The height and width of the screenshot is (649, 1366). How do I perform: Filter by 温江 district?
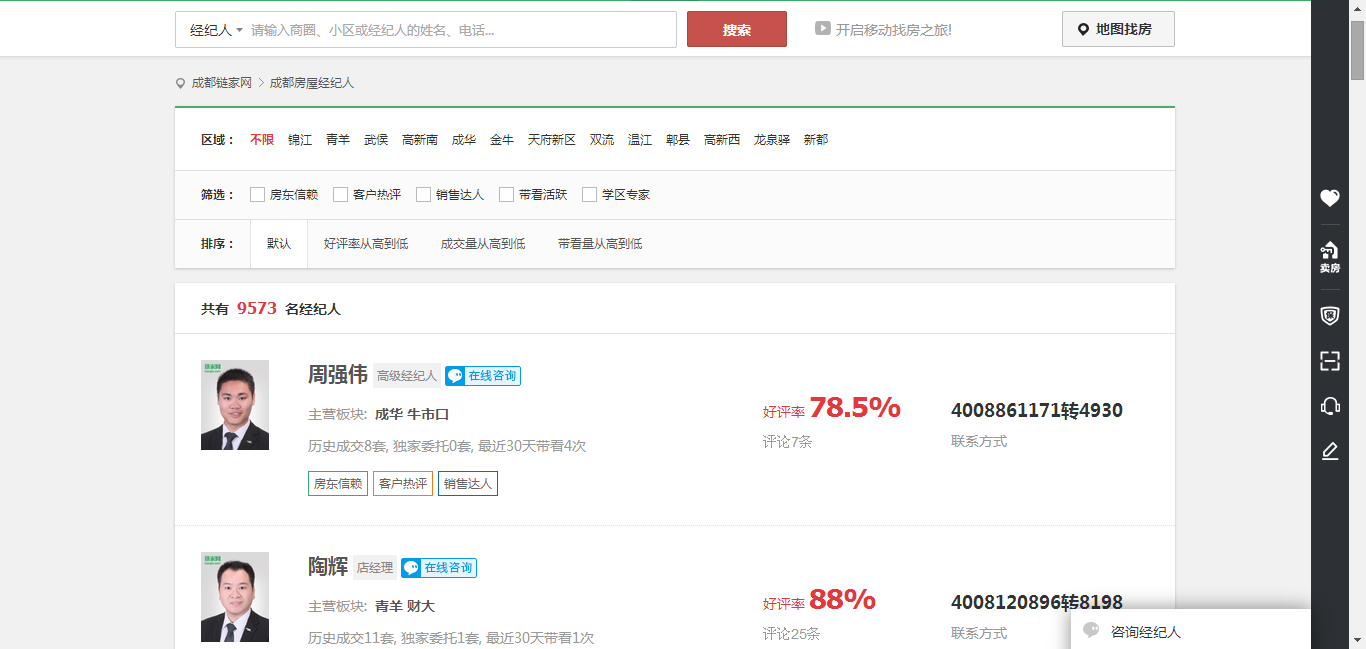coord(640,140)
